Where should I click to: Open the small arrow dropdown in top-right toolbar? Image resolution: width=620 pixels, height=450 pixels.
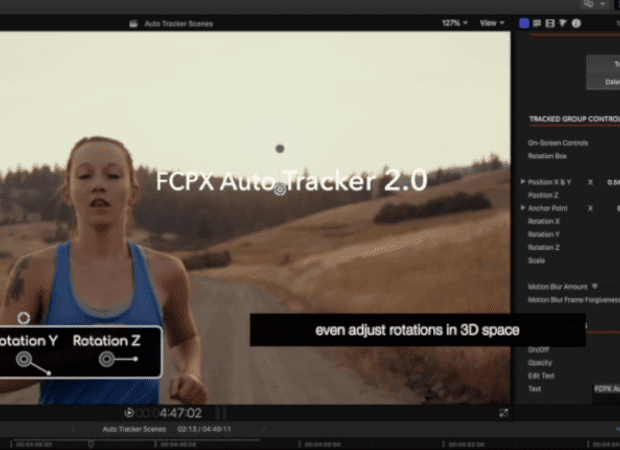(x=603, y=4)
